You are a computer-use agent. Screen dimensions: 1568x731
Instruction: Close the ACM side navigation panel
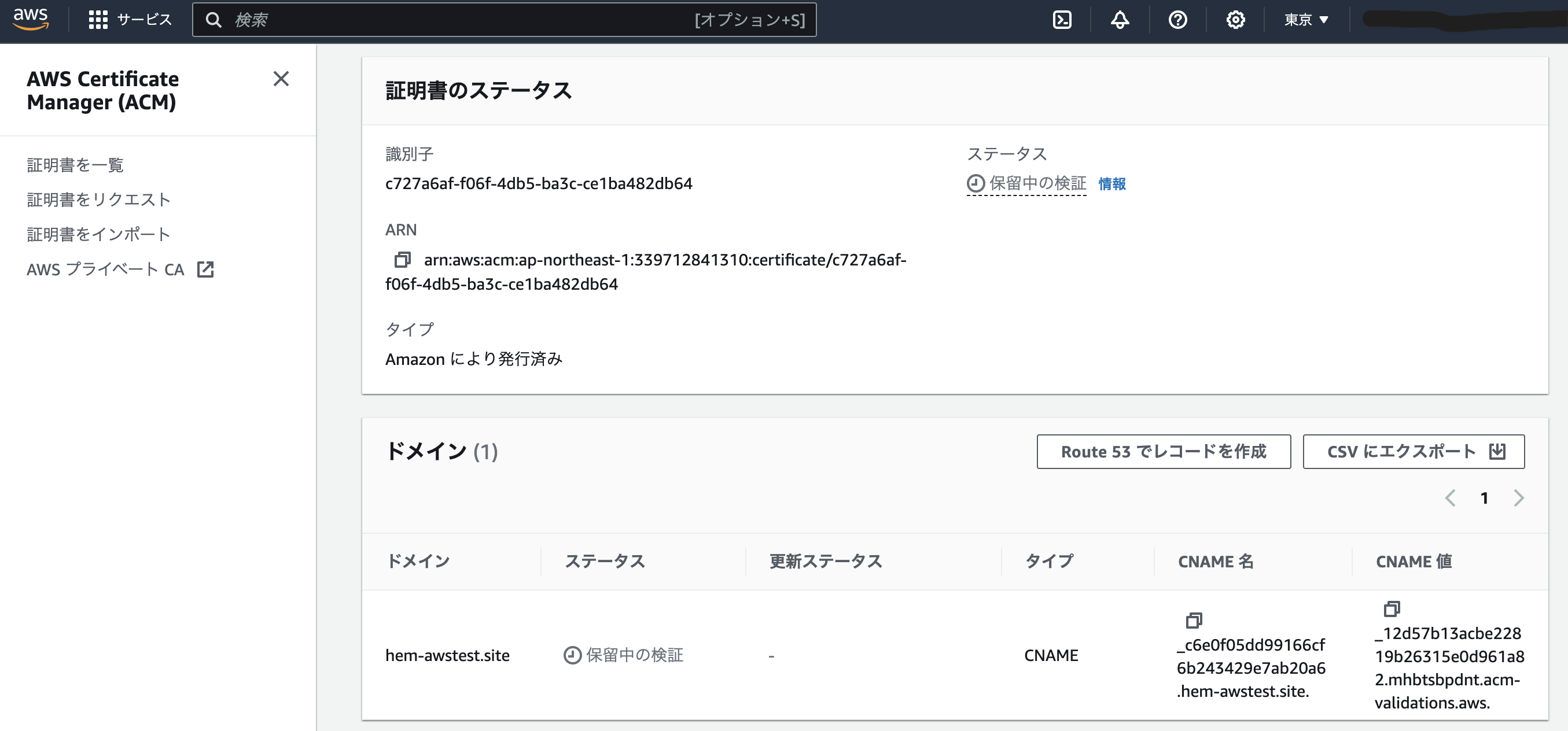(281, 79)
